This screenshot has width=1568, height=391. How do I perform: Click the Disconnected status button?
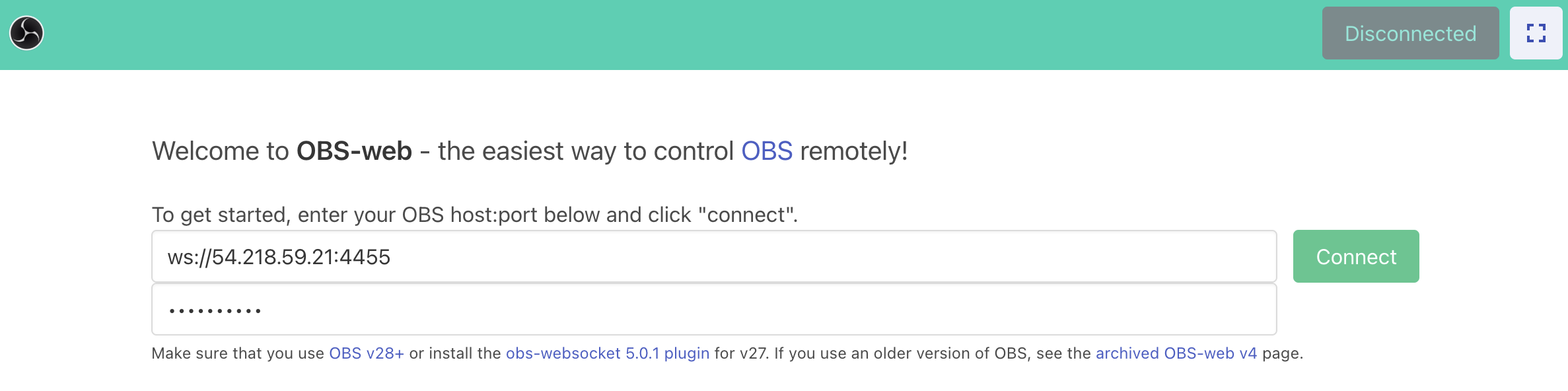(1410, 33)
